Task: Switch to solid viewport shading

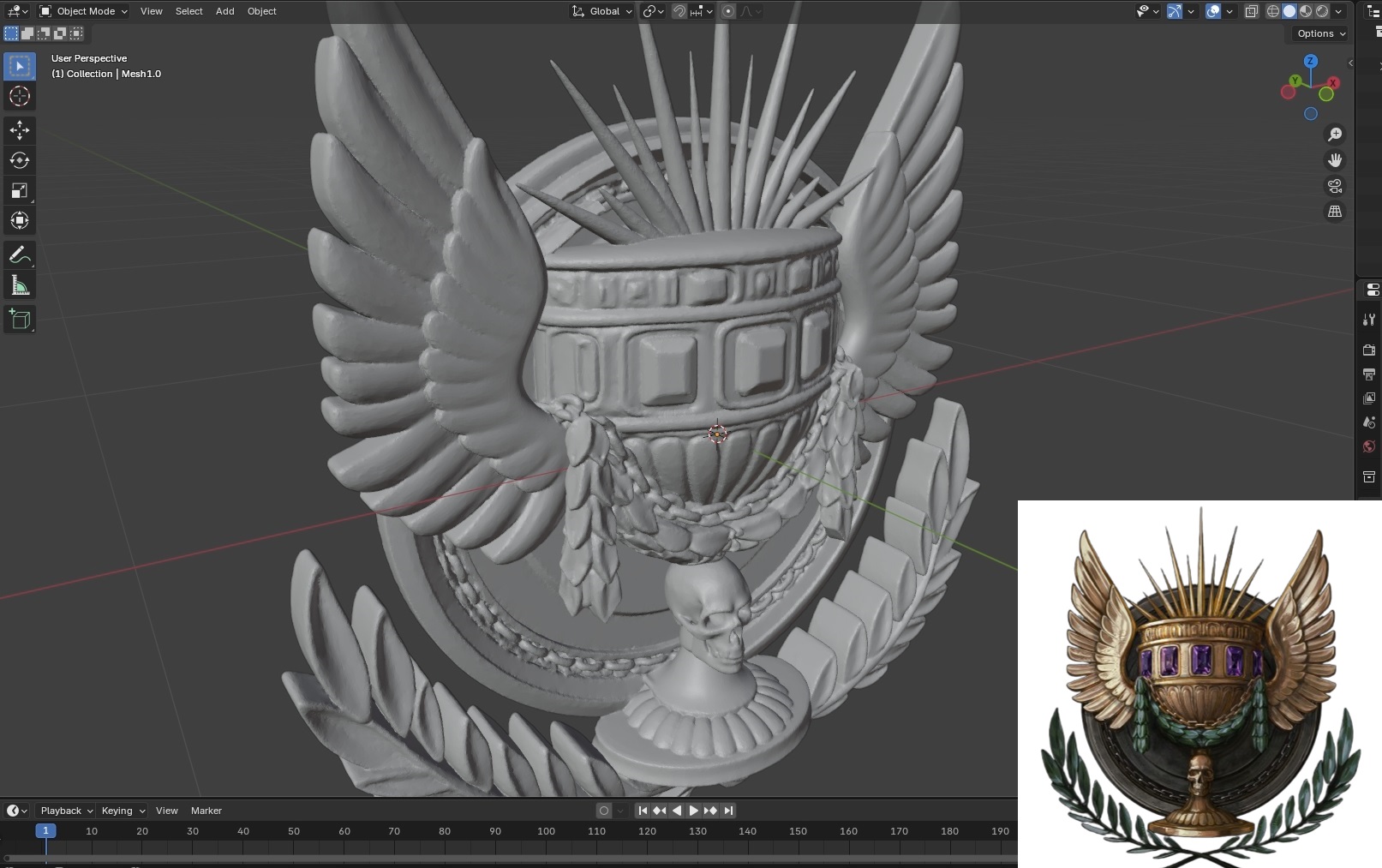Action: 1289,11
